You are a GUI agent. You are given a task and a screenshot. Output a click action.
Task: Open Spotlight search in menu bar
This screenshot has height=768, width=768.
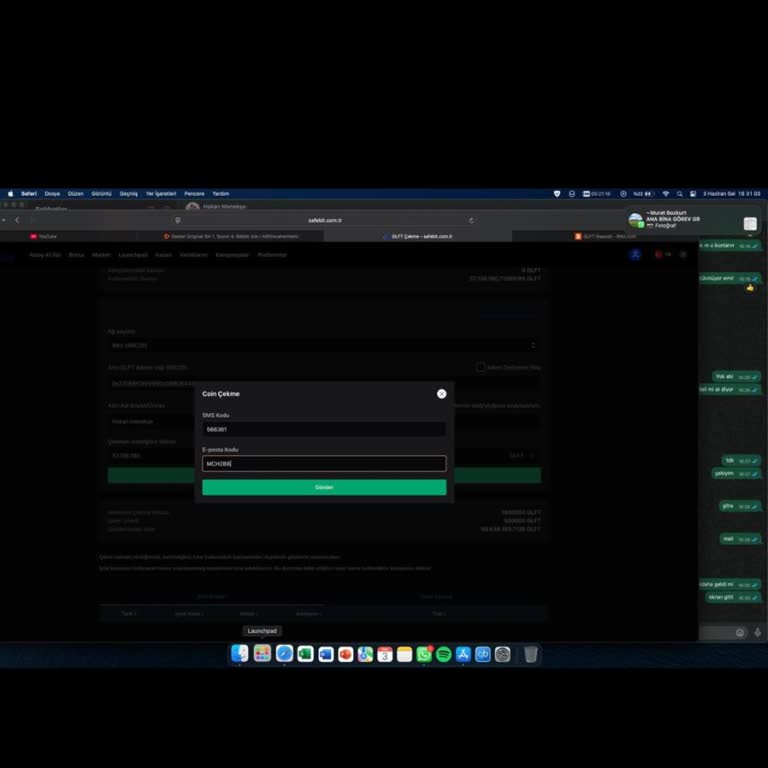[x=680, y=193]
